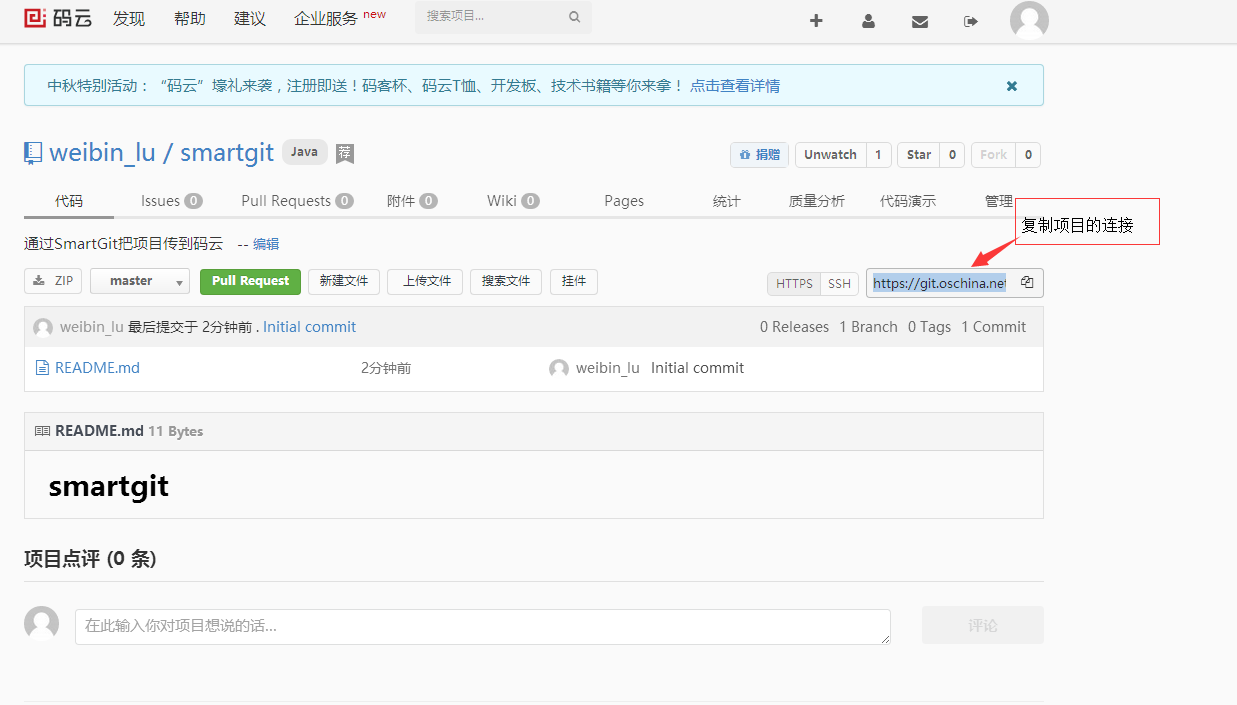Image resolution: width=1237 pixels, height=705 pixels.
Task: Open the 附件 tab
Action: pyautogui.click(x=412, y=201)
